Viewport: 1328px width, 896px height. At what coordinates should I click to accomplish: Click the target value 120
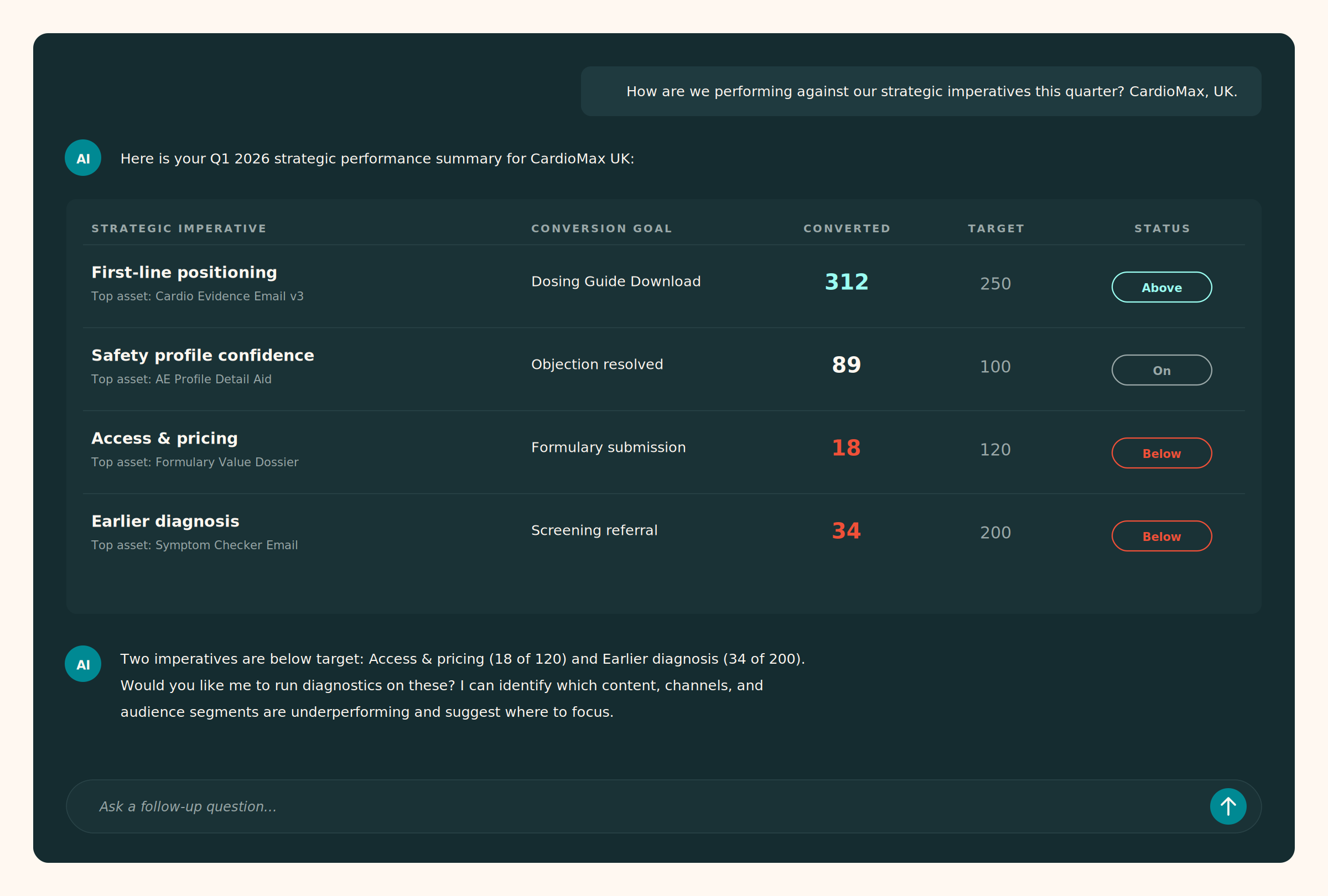pos(995,450)
